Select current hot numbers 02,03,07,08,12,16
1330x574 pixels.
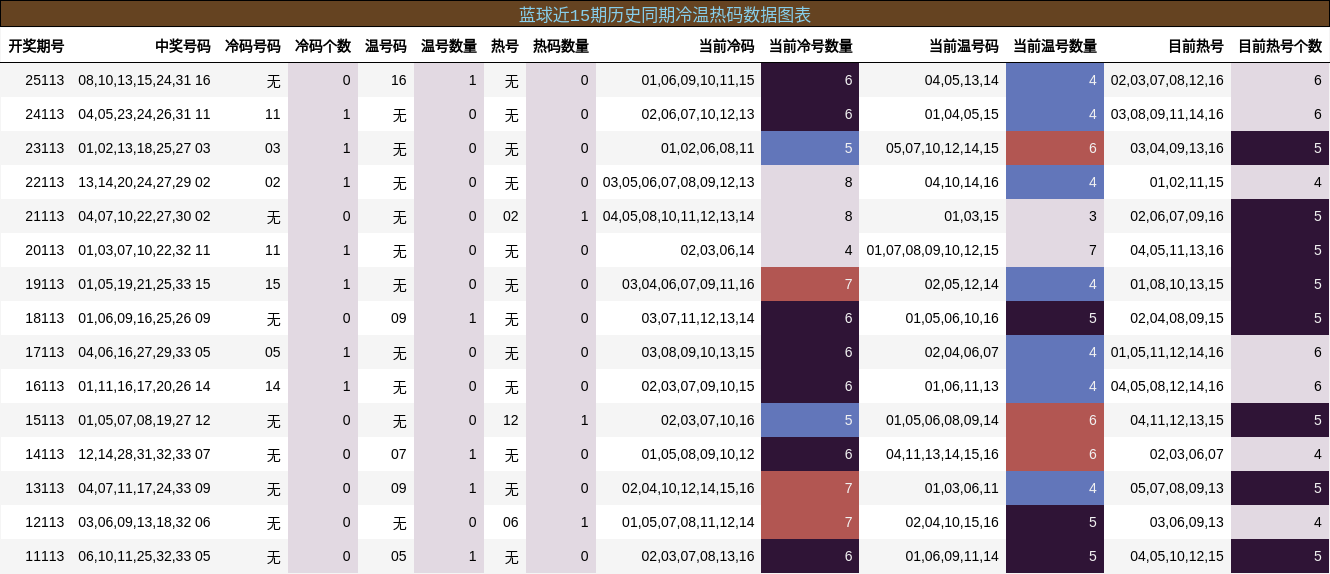tap(1167, 80)
